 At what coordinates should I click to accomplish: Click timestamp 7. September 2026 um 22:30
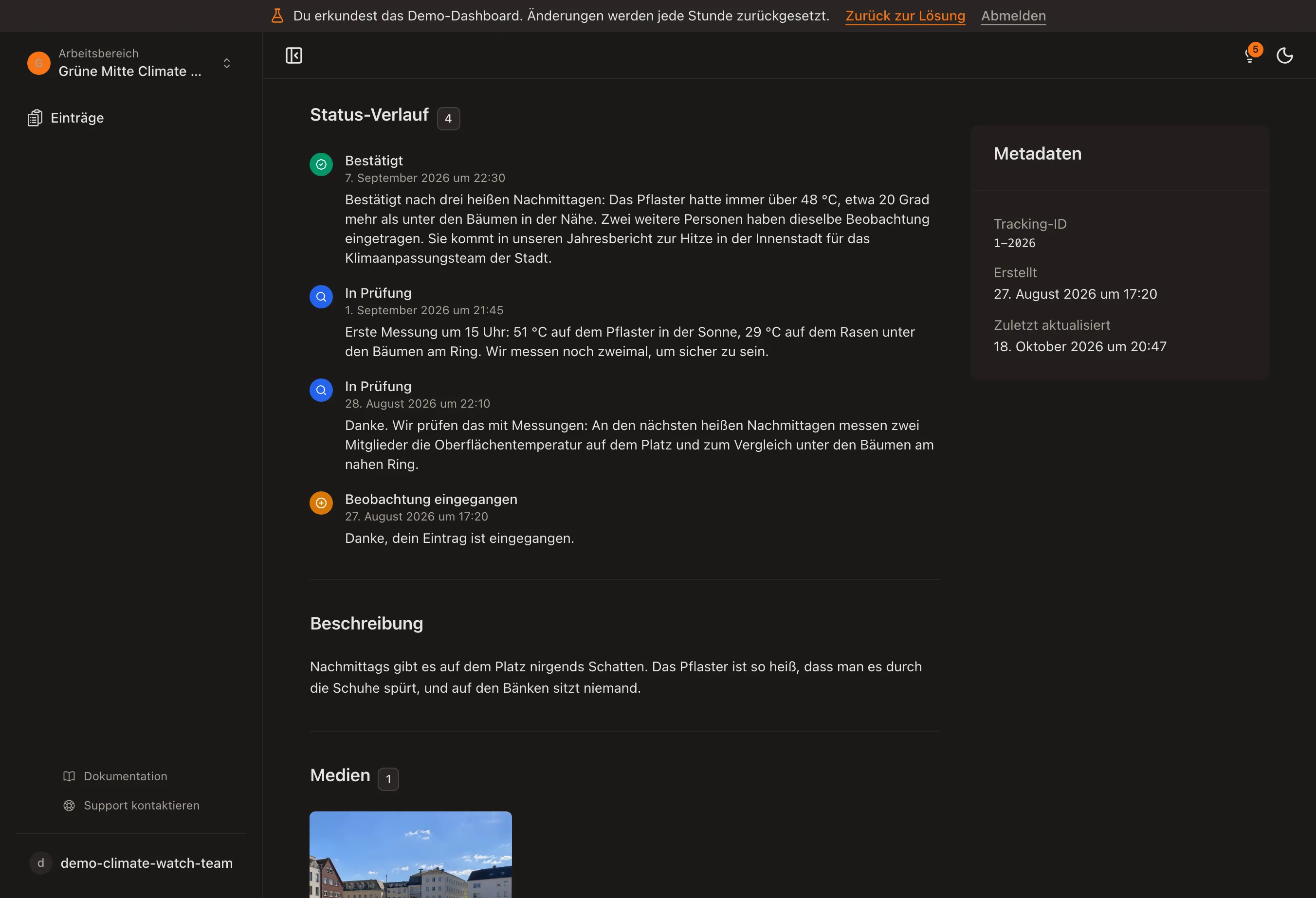[425, 178]
